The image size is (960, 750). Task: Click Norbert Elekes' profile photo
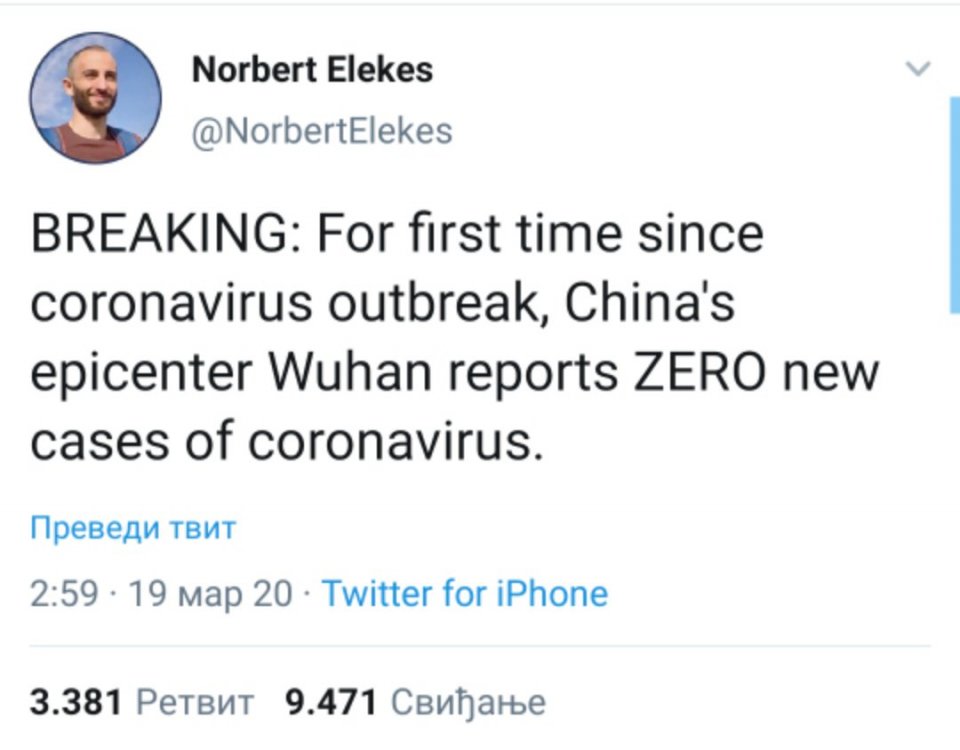[x=96, y=98]
